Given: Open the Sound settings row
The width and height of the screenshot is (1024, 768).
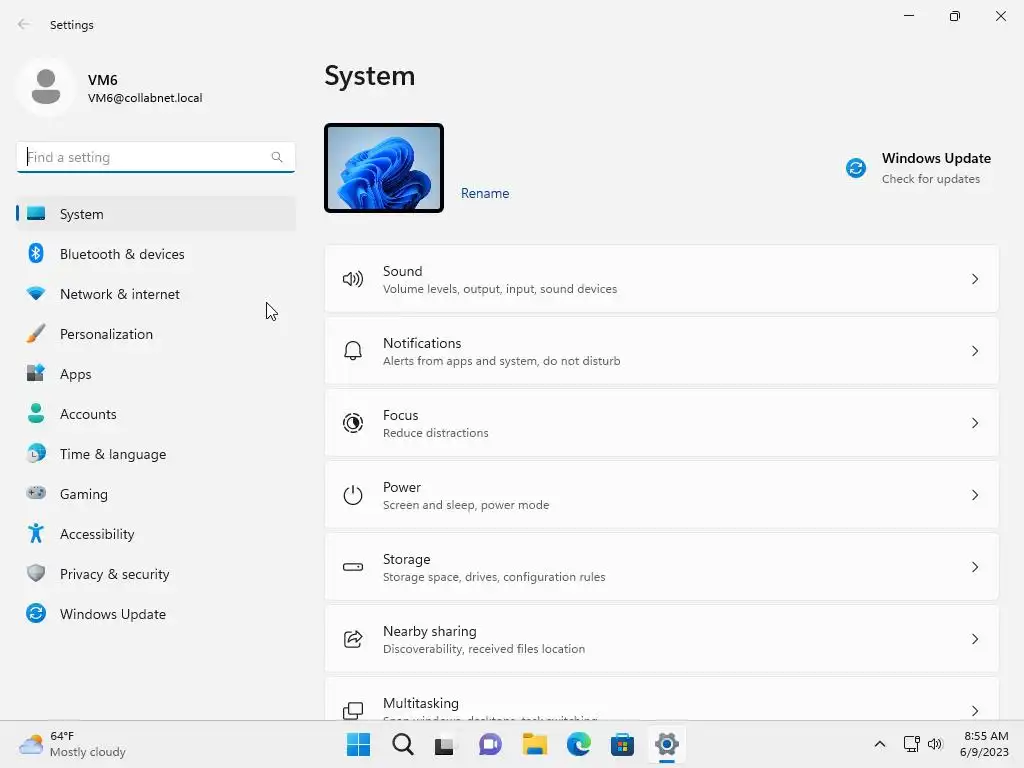Looking at the screenshot, I should pos(662,279).
